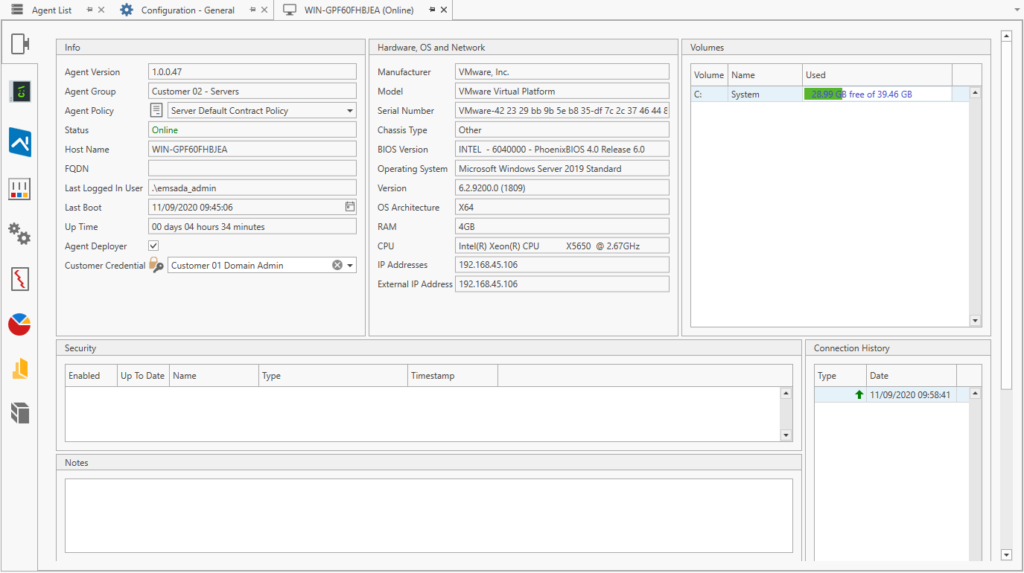The image size is (1024, 573).
Task: Open the Last Boot calendar picker
Action: 350,206
